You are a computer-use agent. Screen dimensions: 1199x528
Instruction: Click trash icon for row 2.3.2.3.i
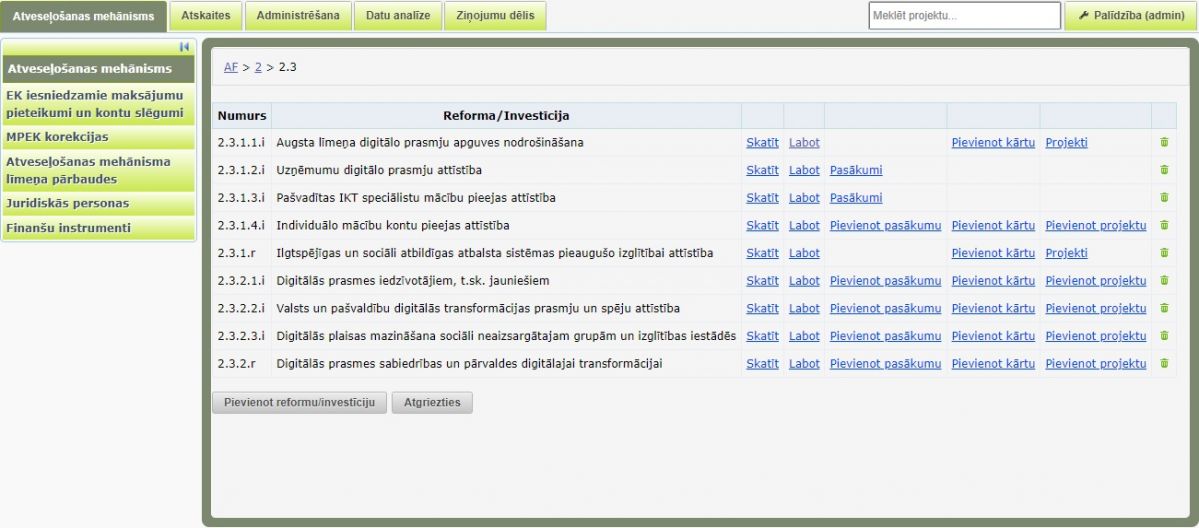click(1164, 336)
